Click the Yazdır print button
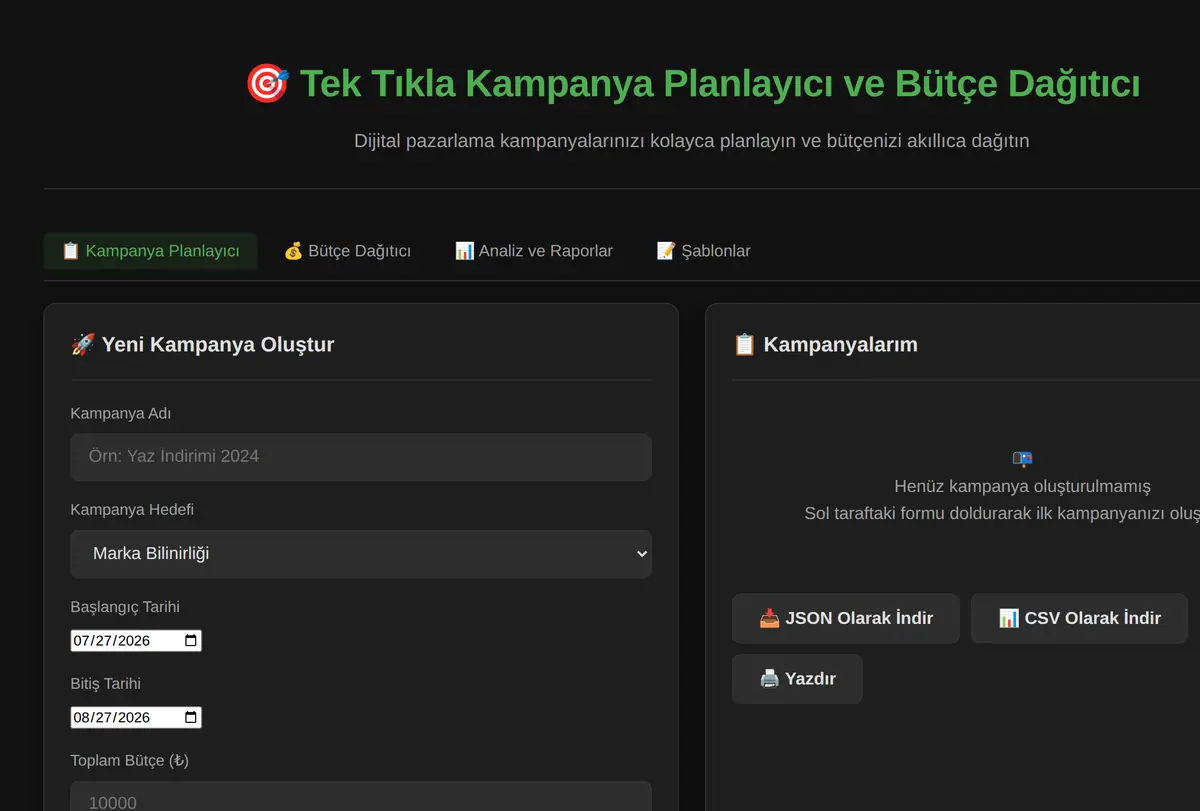The height and width of the screenshot is (811, 1200). click(797, 679)
